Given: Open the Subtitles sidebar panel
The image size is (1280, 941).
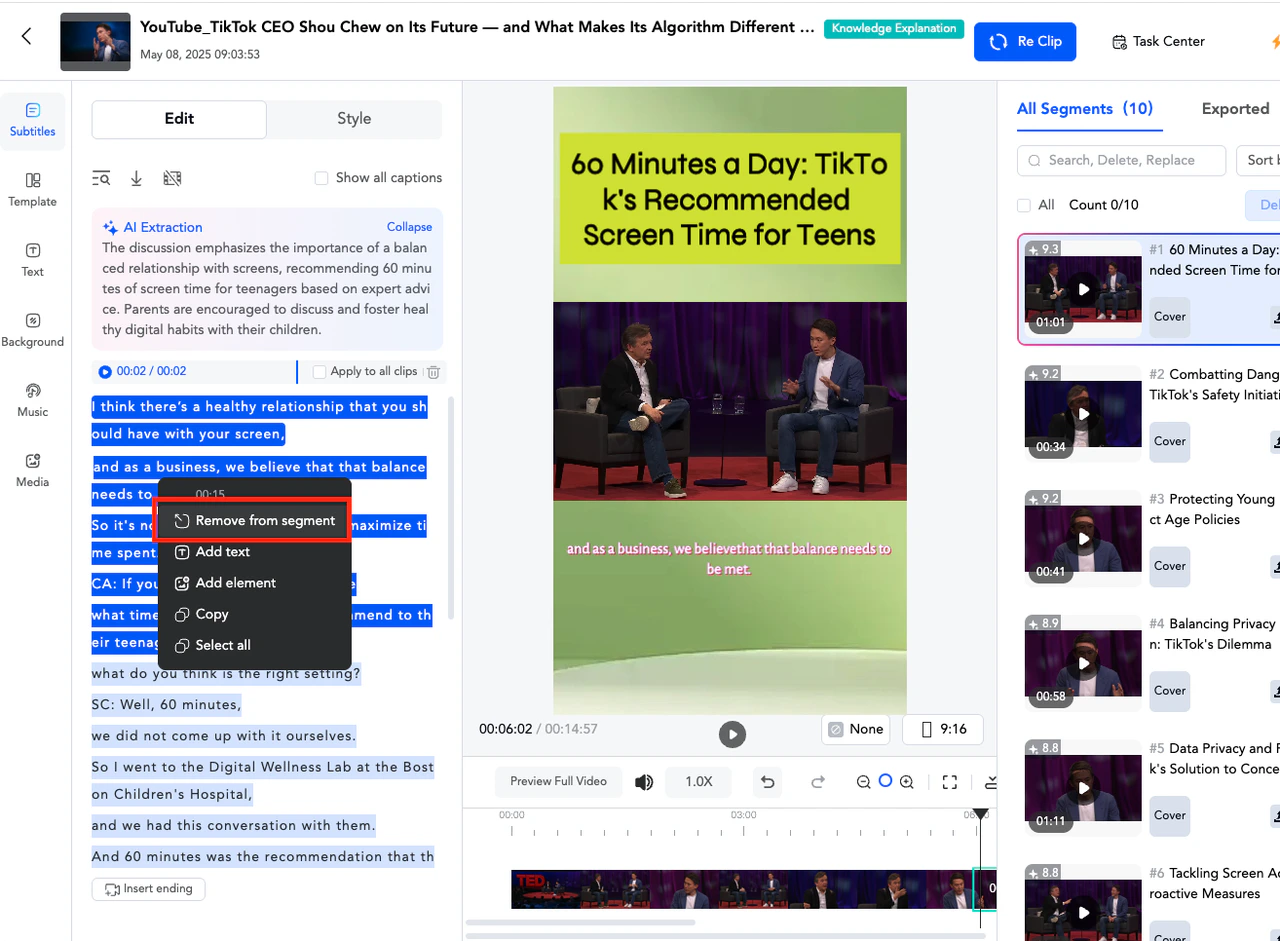Looking at the screenshot, I should (x=33, y=120).
